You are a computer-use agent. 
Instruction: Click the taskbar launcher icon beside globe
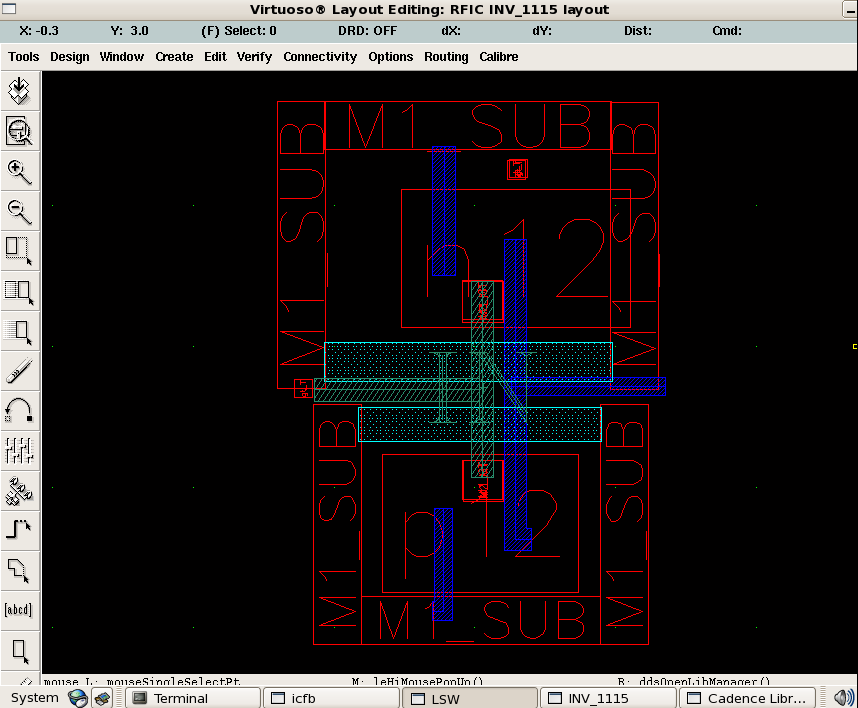point(102,698)
